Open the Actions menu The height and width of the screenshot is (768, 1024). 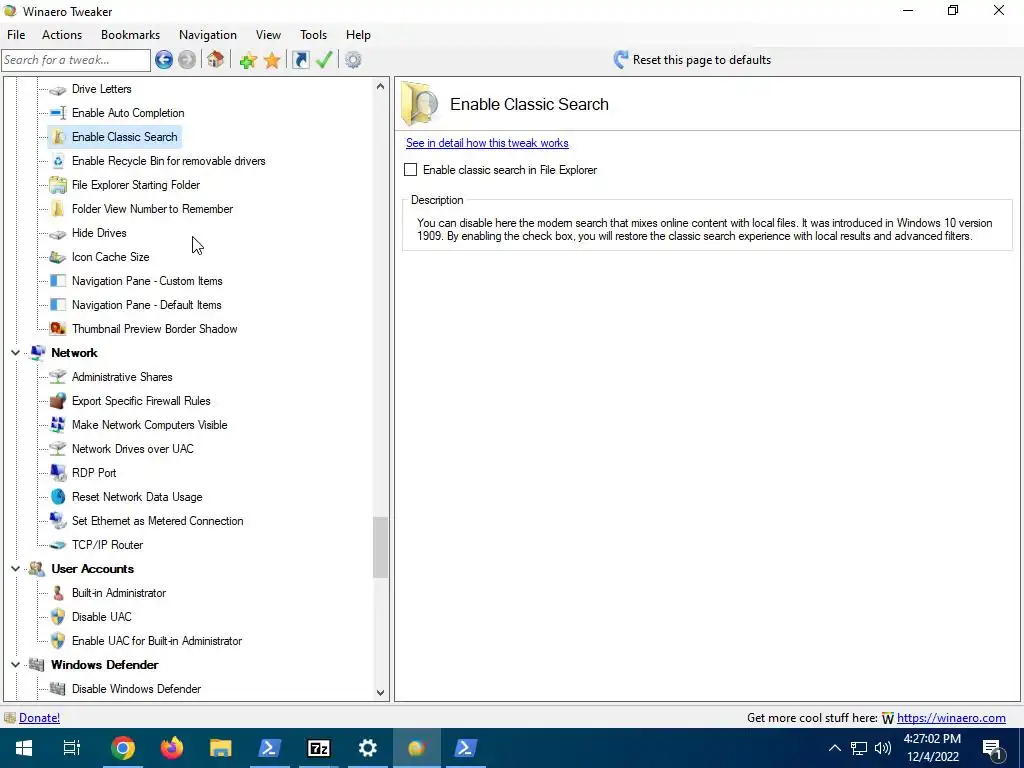point(62,35)
